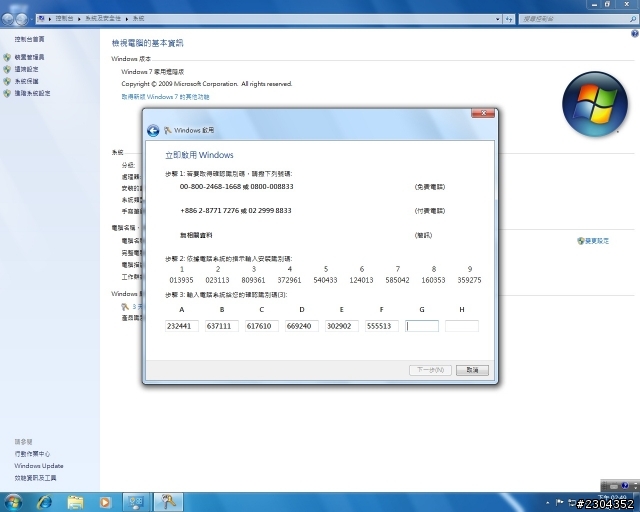Viewport: 640px width, 512px height.
Task: Open Performance Information and Tools link
Action: pyautogui.click(x=36, y=478)
